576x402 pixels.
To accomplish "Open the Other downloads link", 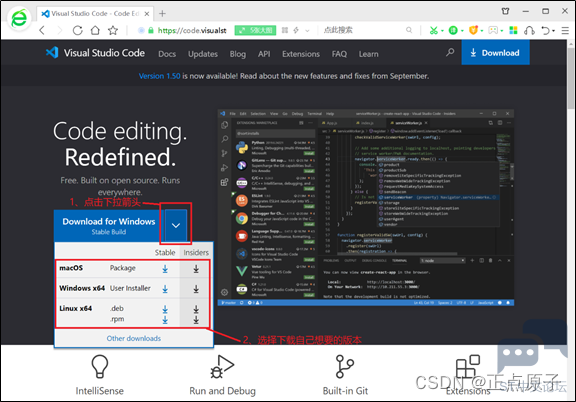I will click(x=134, y=338).
